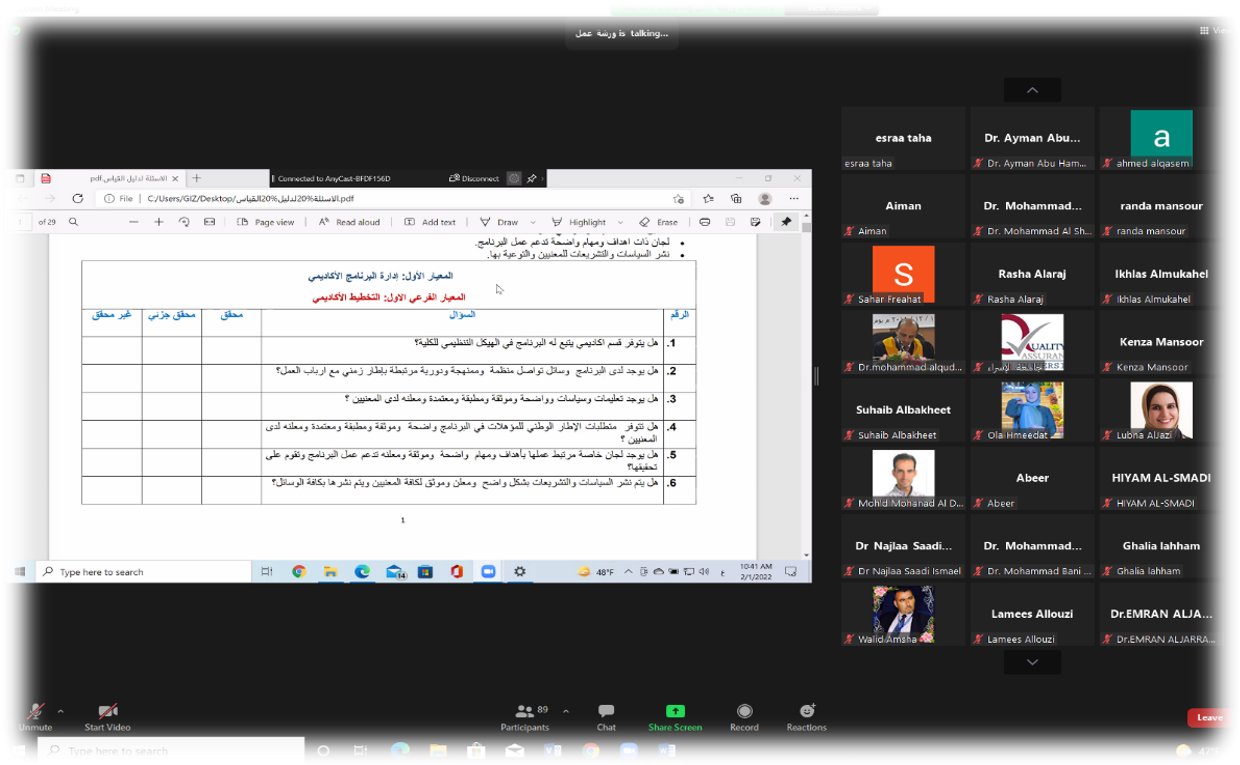Open the Participants panel
Image resolution: width=1240 pixels, height=765 pixels.
[x=525, y=714]
